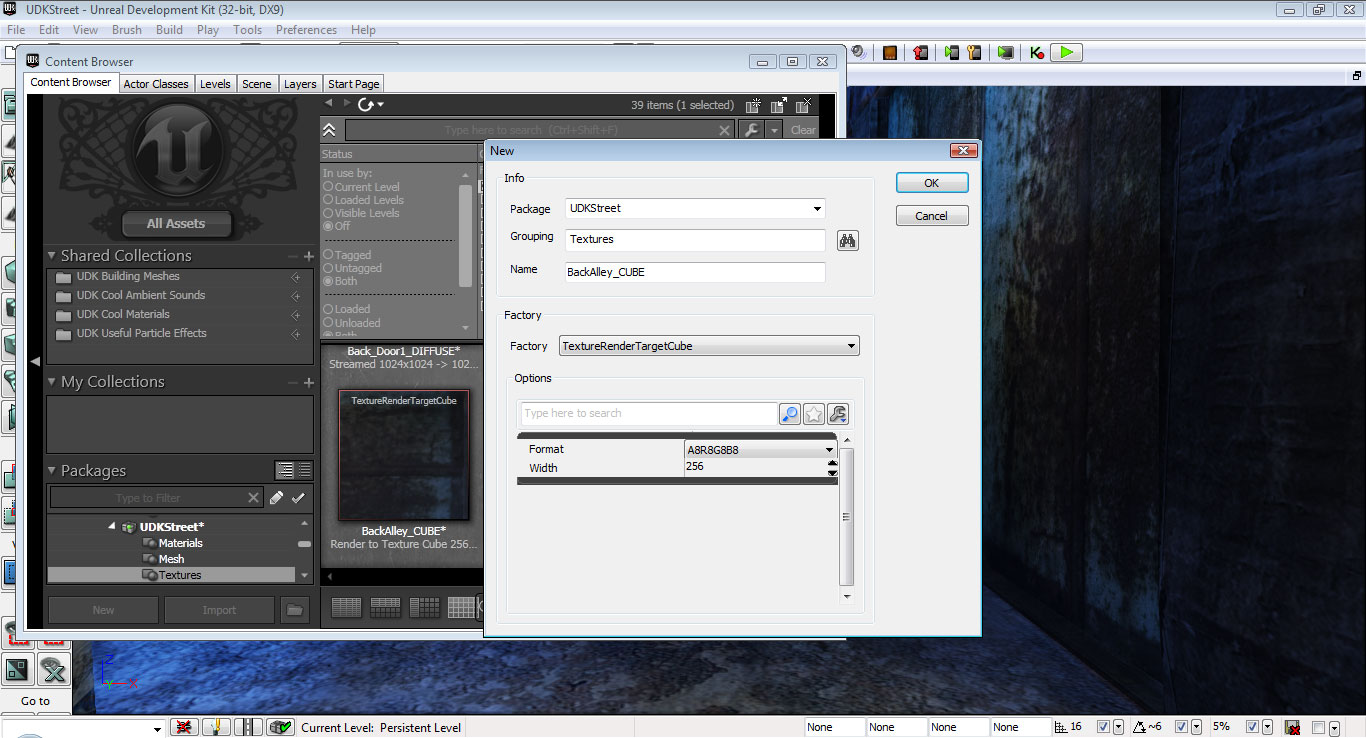Select the Off in-use filter radio button
The height and width of the screenshot is (738, 1366).
(328, 226)
